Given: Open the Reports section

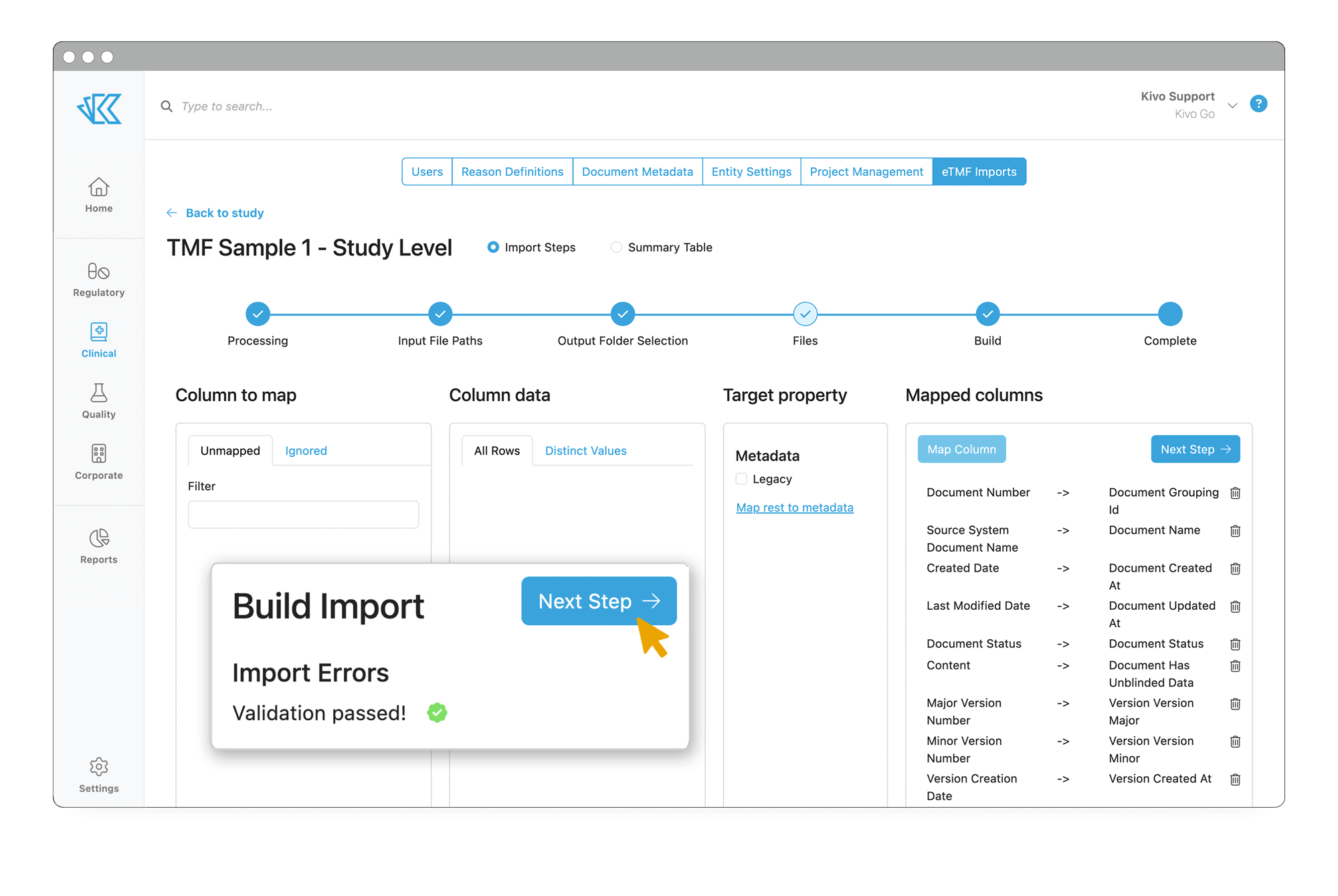Looking at the screenshot, I should [x=99, y=546].
